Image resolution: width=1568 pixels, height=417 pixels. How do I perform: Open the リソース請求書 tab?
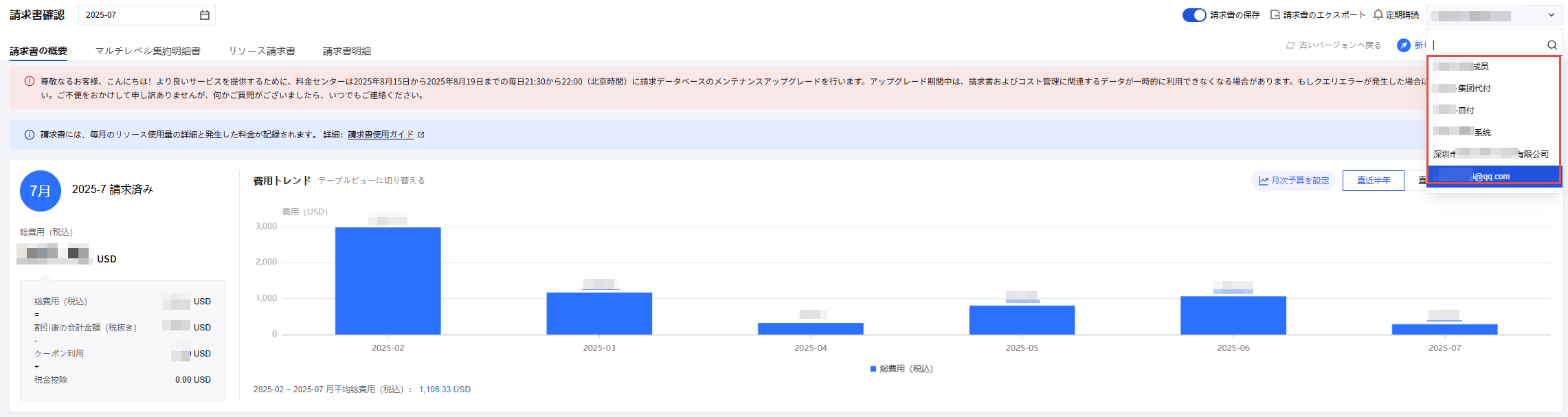click(262, 51)
